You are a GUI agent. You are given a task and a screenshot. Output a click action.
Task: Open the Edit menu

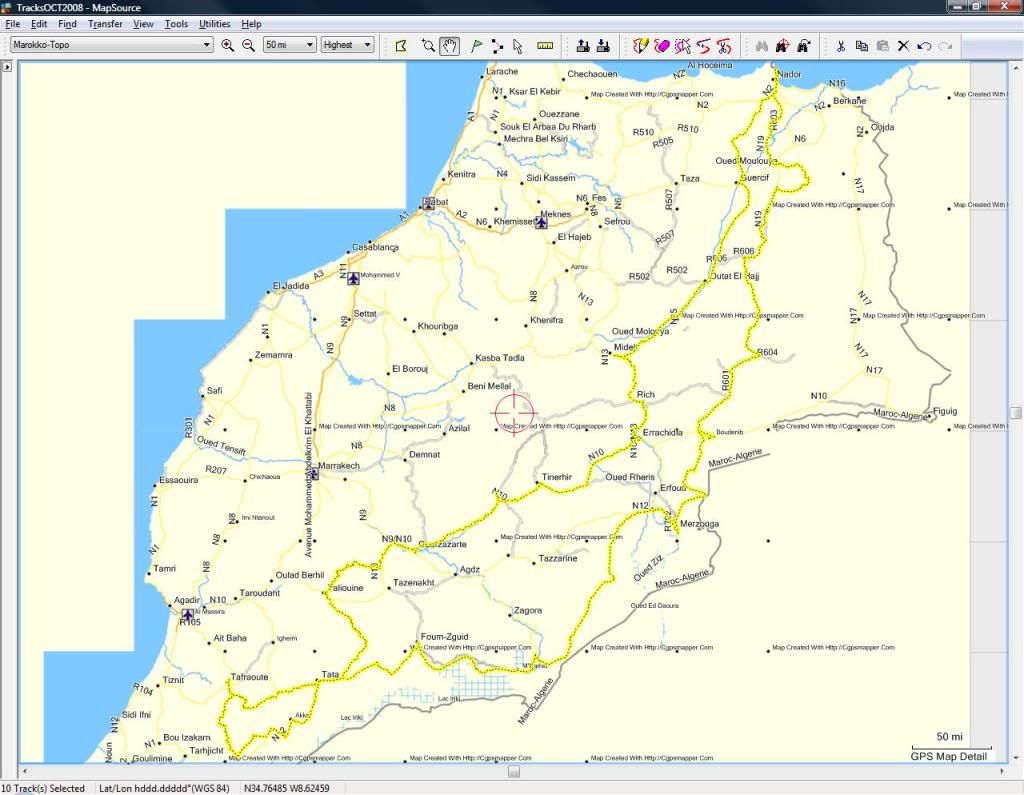[x=39, y=24]
